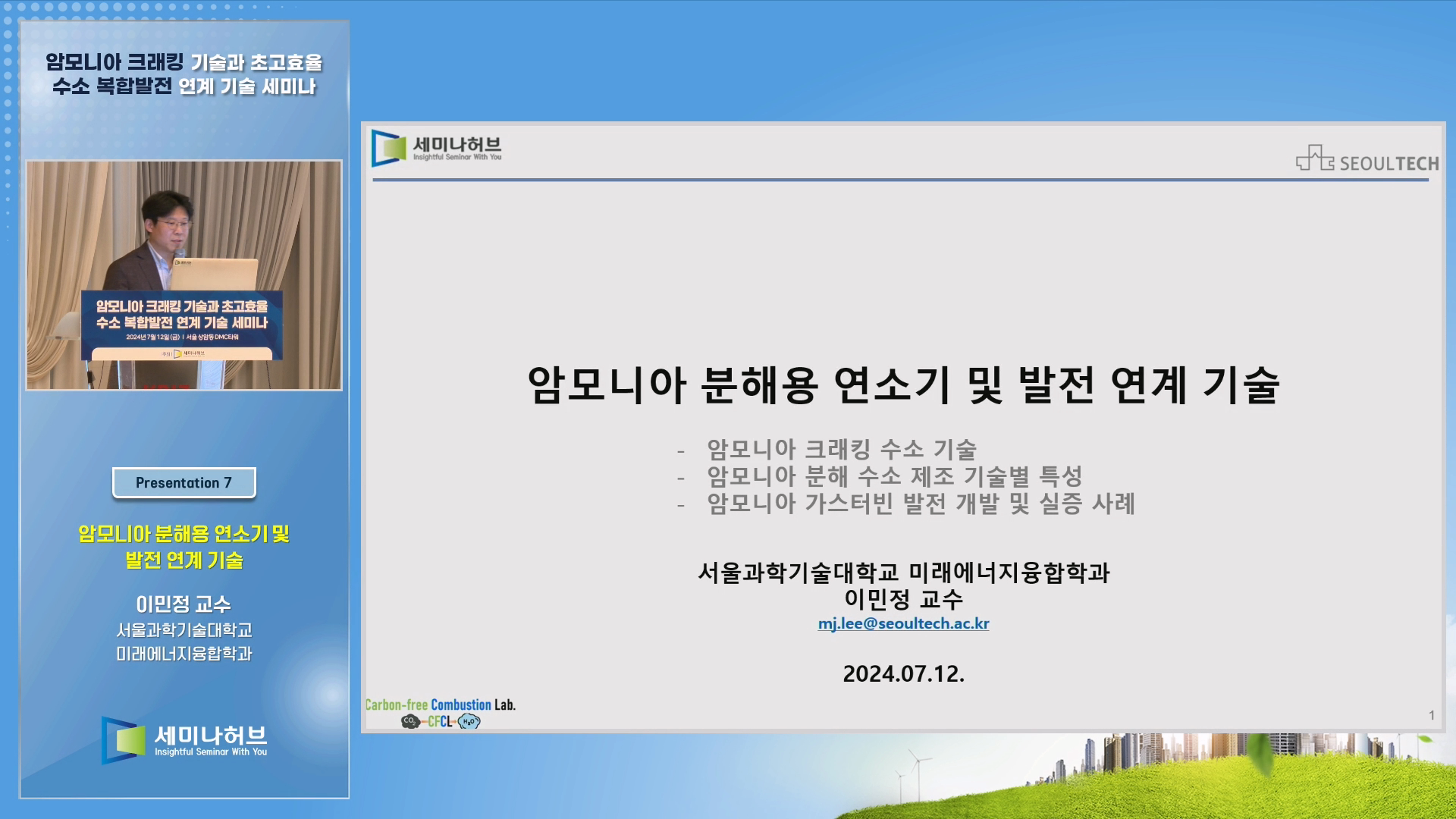Click the slide text 이민정 교수

tap(903, 599)
